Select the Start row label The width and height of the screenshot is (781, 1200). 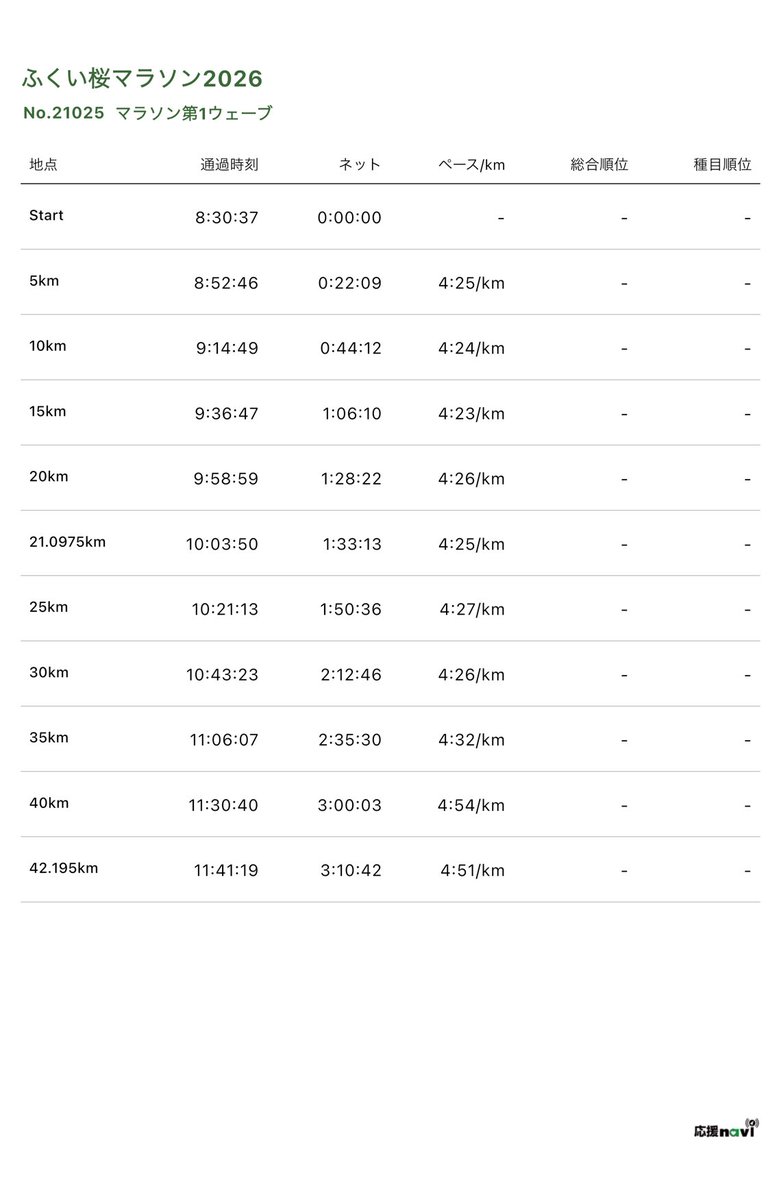coord(46,215)
